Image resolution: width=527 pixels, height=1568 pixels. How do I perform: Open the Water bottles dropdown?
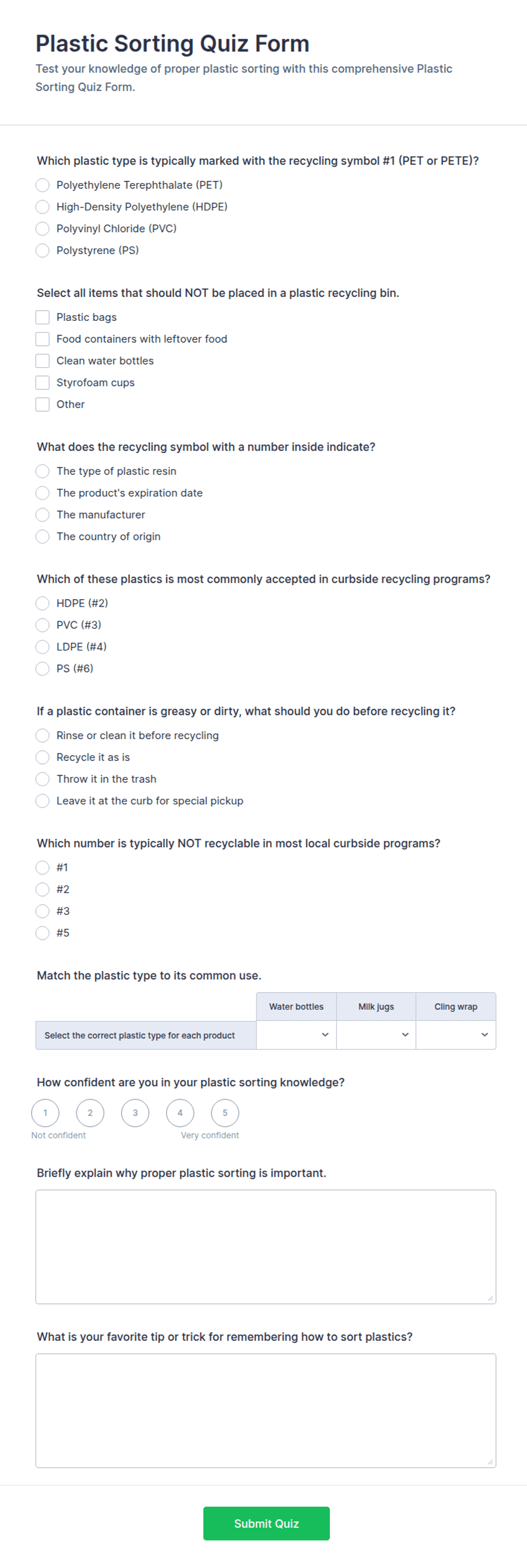click(296, 1035)
